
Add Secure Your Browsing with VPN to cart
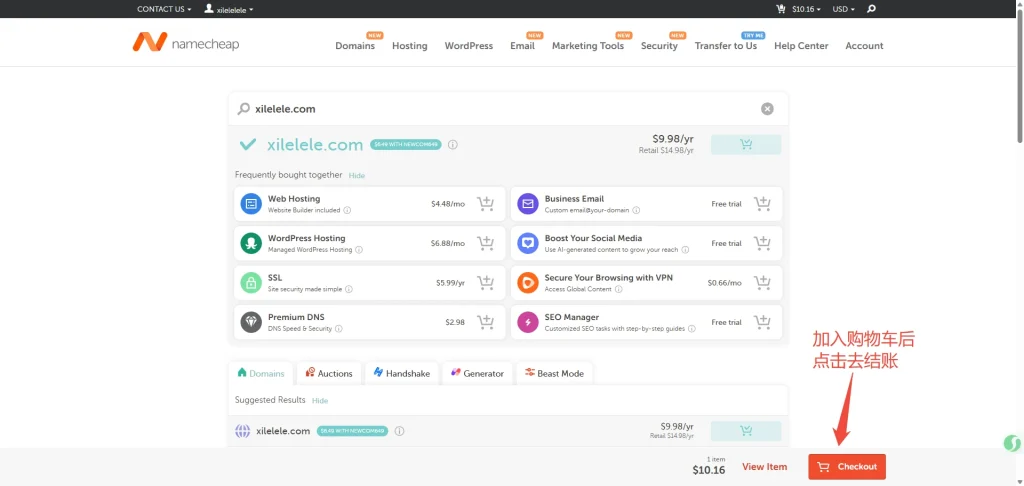tap(762, 283)
